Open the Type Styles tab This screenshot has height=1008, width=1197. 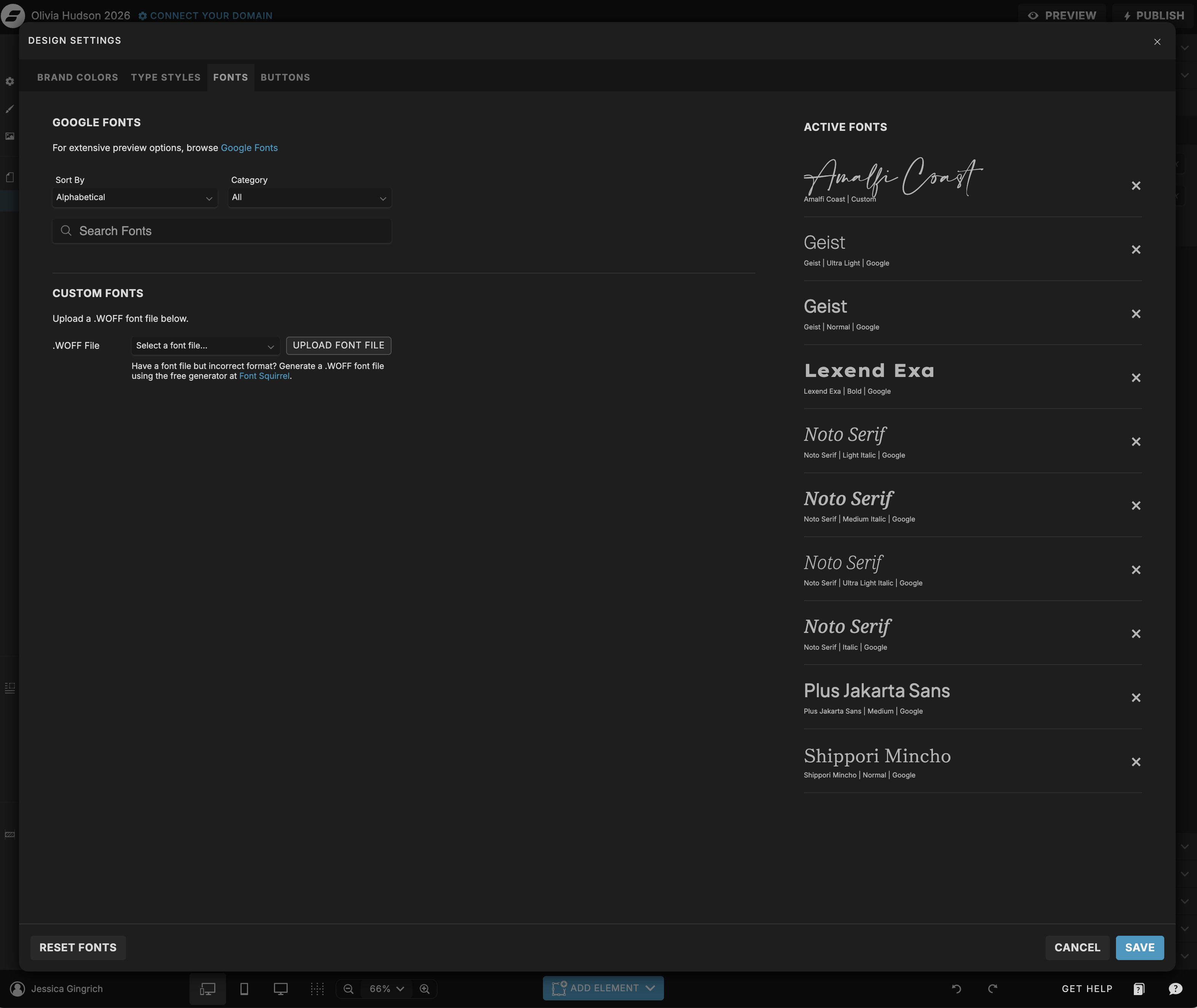pos(166,77)
